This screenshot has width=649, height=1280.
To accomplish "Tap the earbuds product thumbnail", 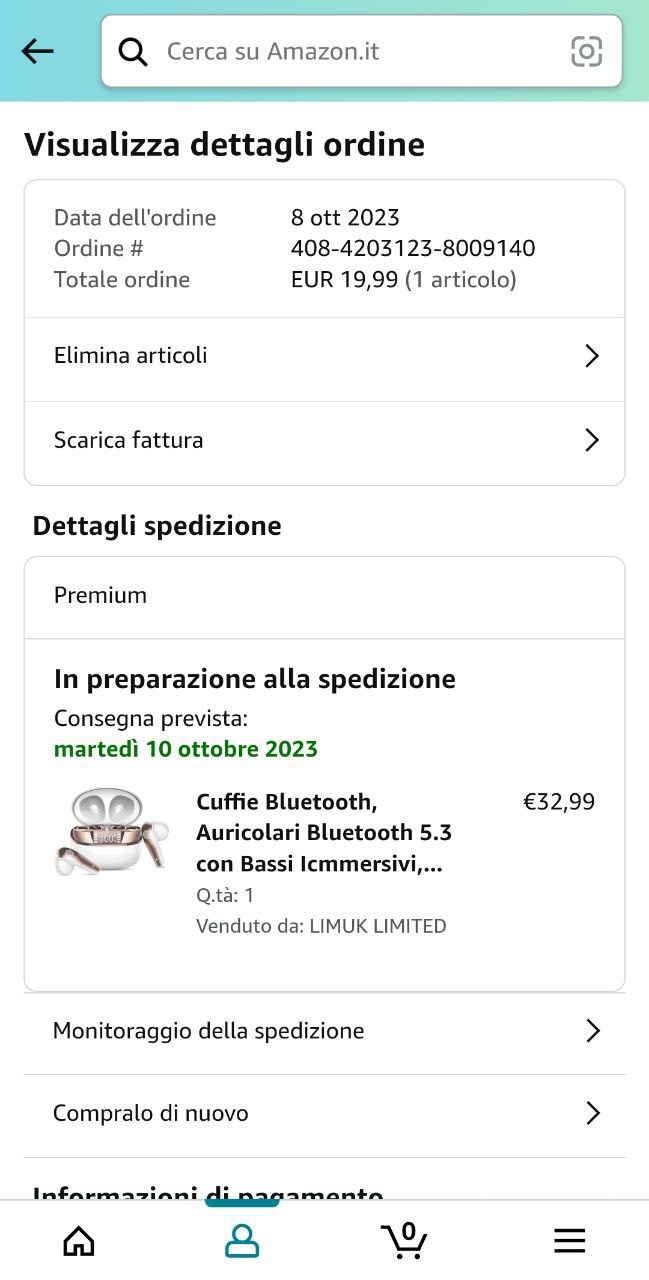I will (x=110, y=833).
